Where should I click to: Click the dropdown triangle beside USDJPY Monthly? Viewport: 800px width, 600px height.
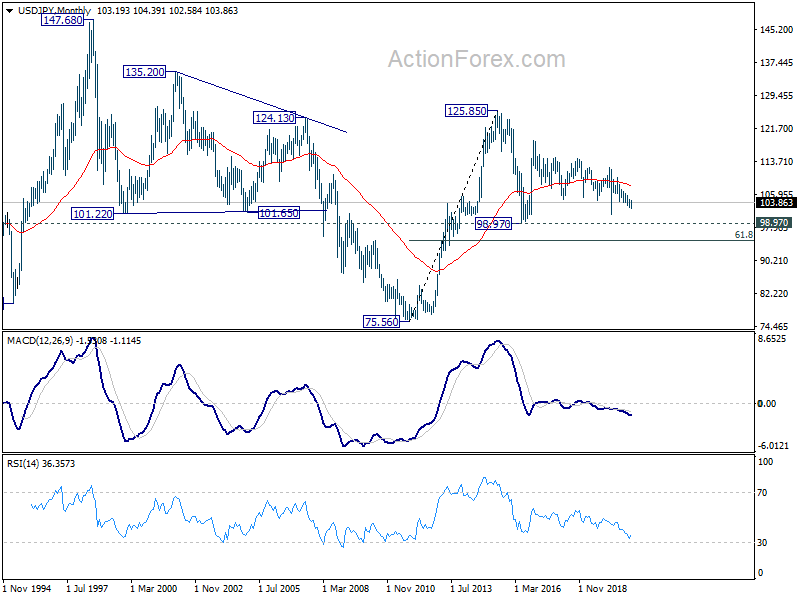point(9,11)
